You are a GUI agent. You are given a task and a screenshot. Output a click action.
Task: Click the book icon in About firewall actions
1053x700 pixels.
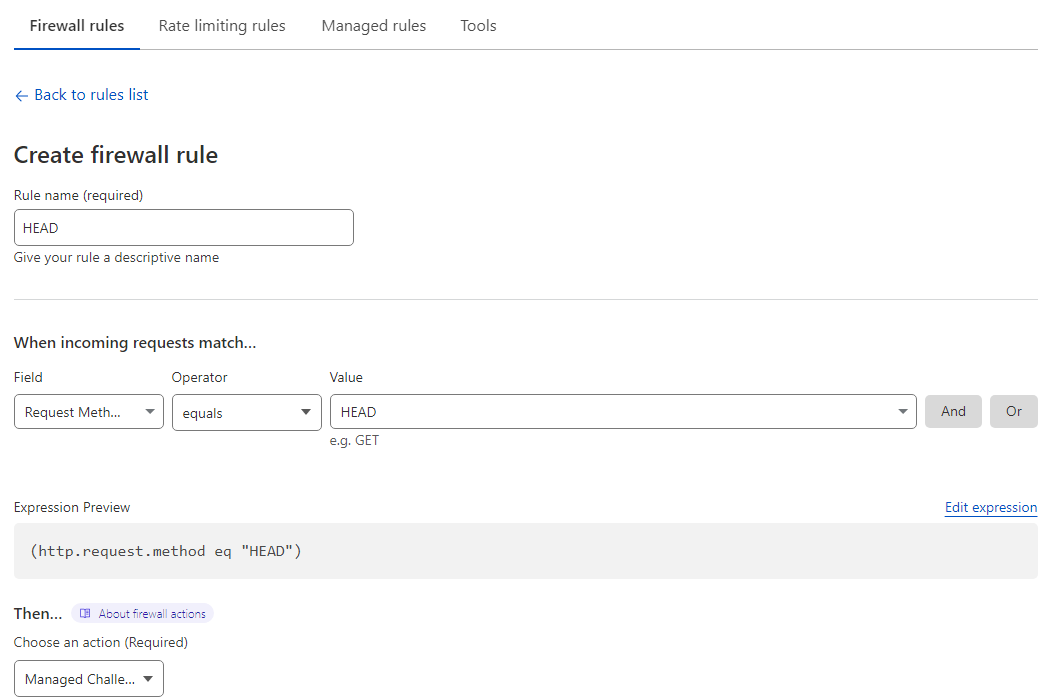[x=85, y=614]
